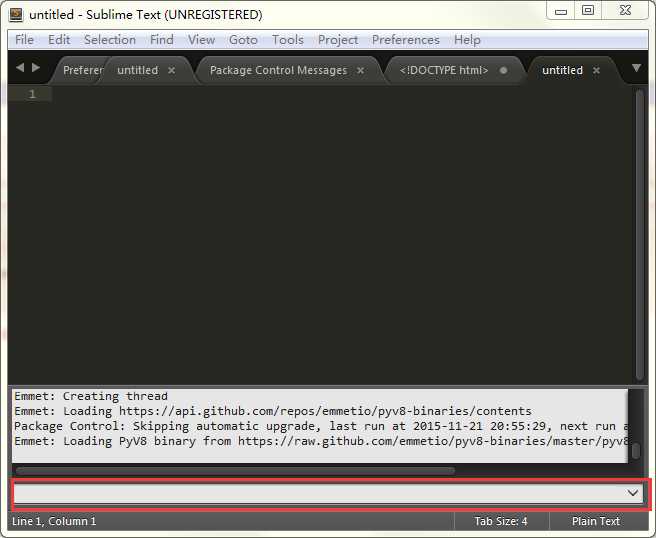Switch to Package Control Messages tab
656x538 pixels.
coord(279,70)
